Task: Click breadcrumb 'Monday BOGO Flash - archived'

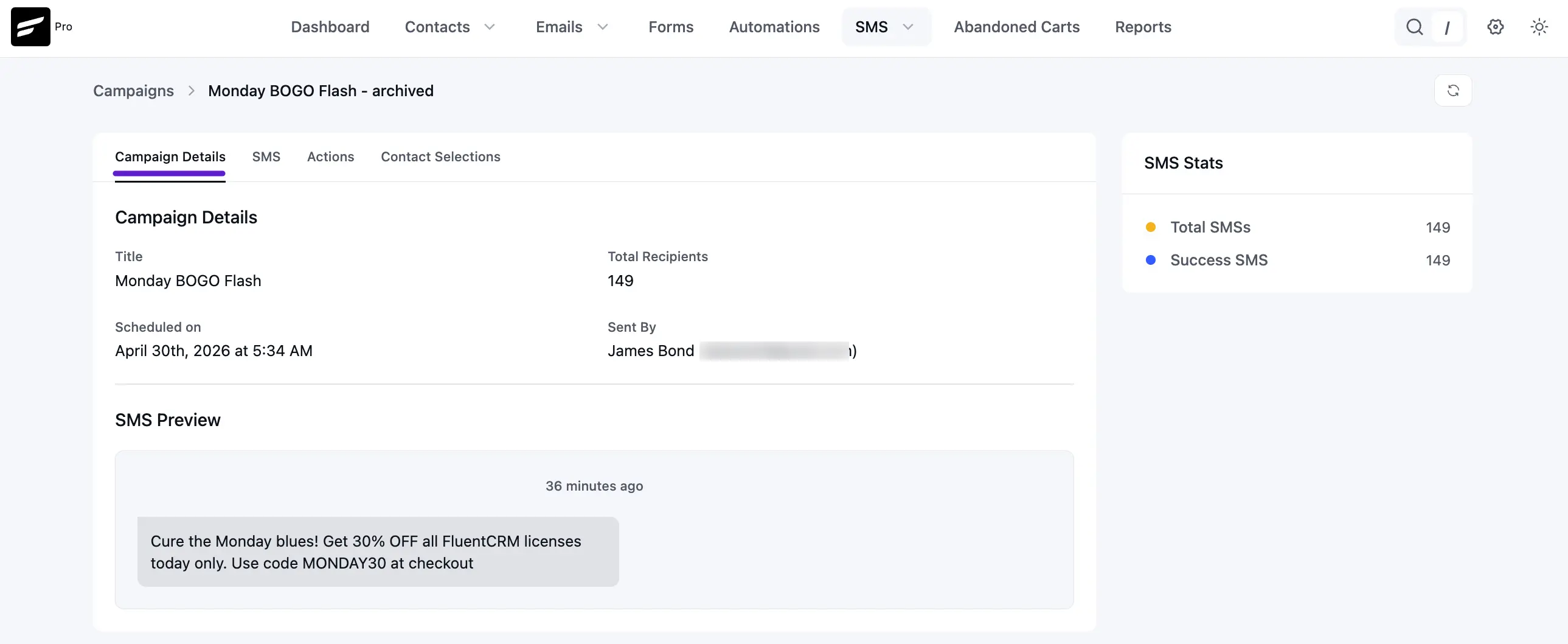Action: [x=321, y=91]
